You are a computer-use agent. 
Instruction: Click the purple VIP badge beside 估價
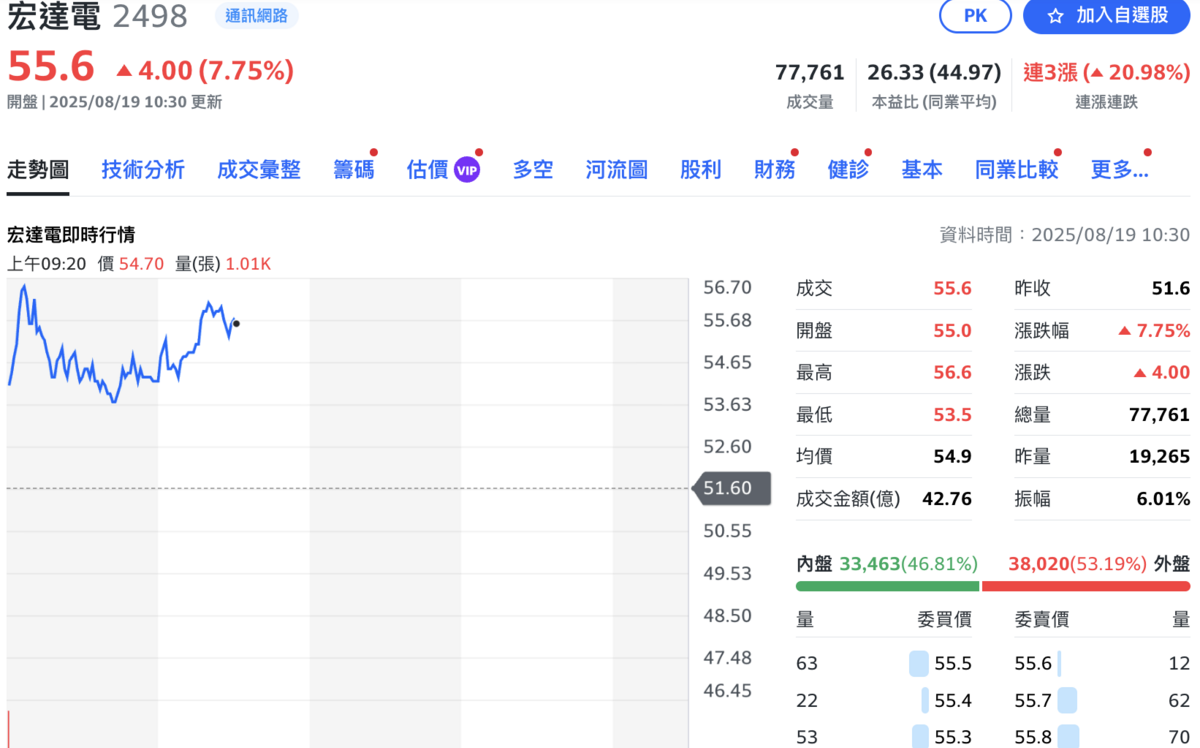(467, 170)
